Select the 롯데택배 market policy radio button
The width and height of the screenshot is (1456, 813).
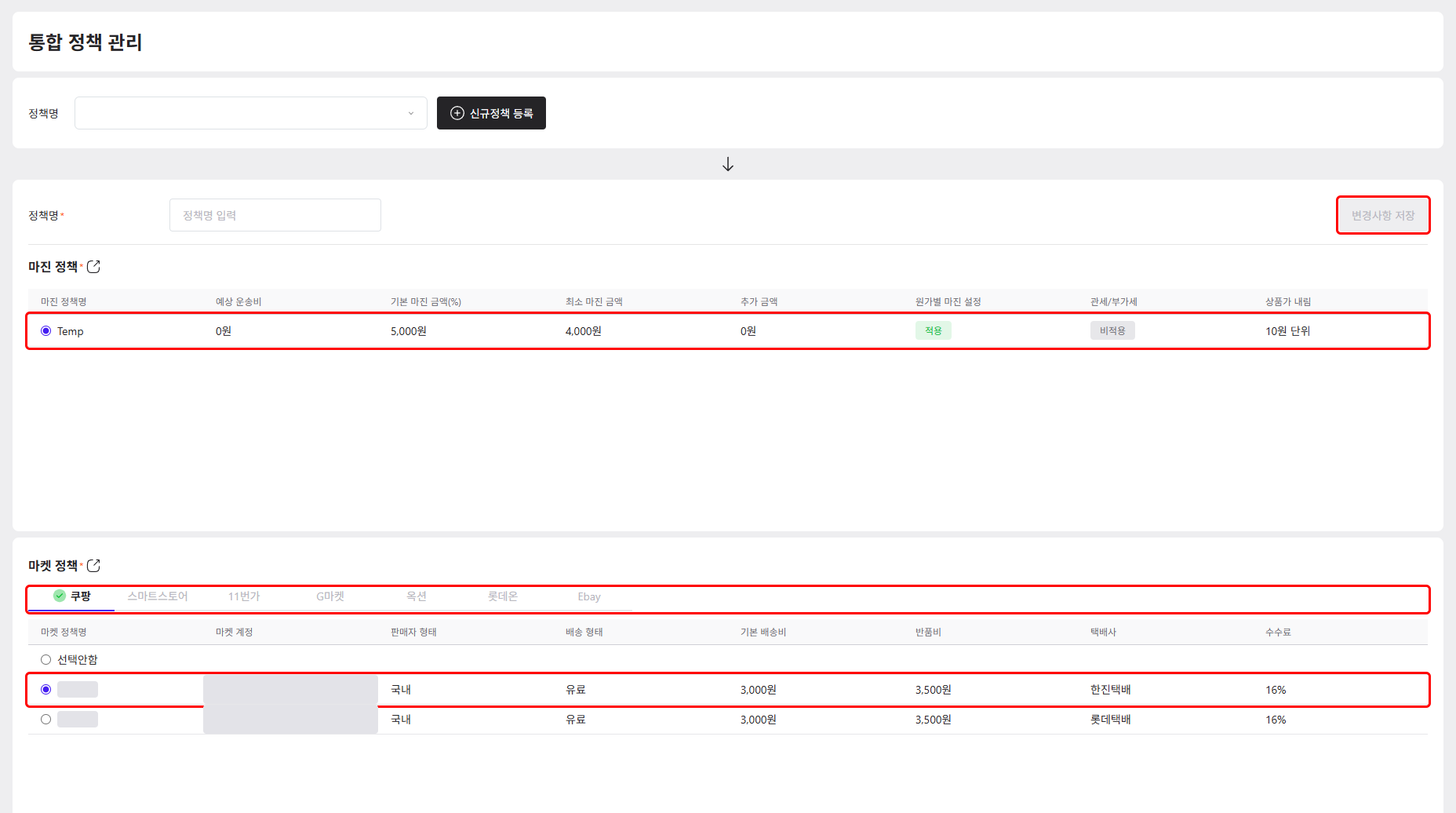click(46, 720)
